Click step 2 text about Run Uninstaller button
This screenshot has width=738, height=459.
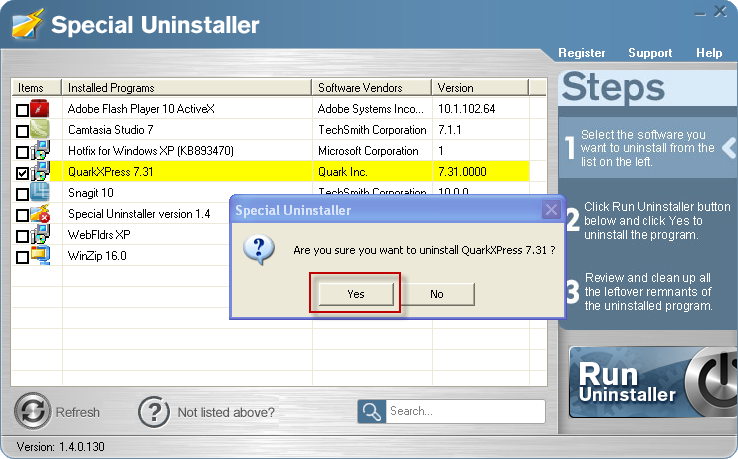(657, 220)
